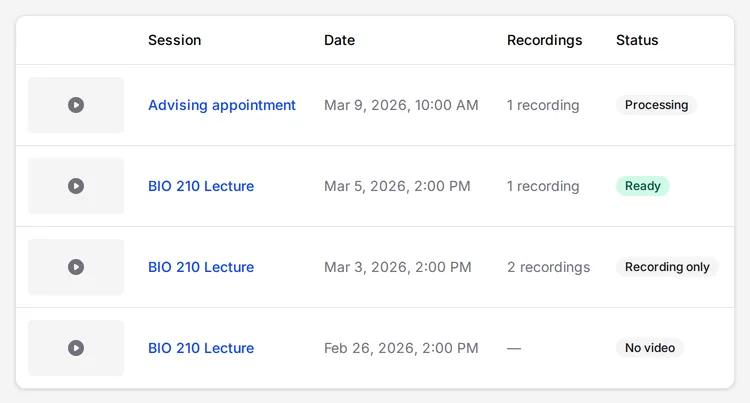Open the BIO 210 Lecture link dated Mar 5
The width and height of the screenshot is (750, 403).
(x=201, y=186)
